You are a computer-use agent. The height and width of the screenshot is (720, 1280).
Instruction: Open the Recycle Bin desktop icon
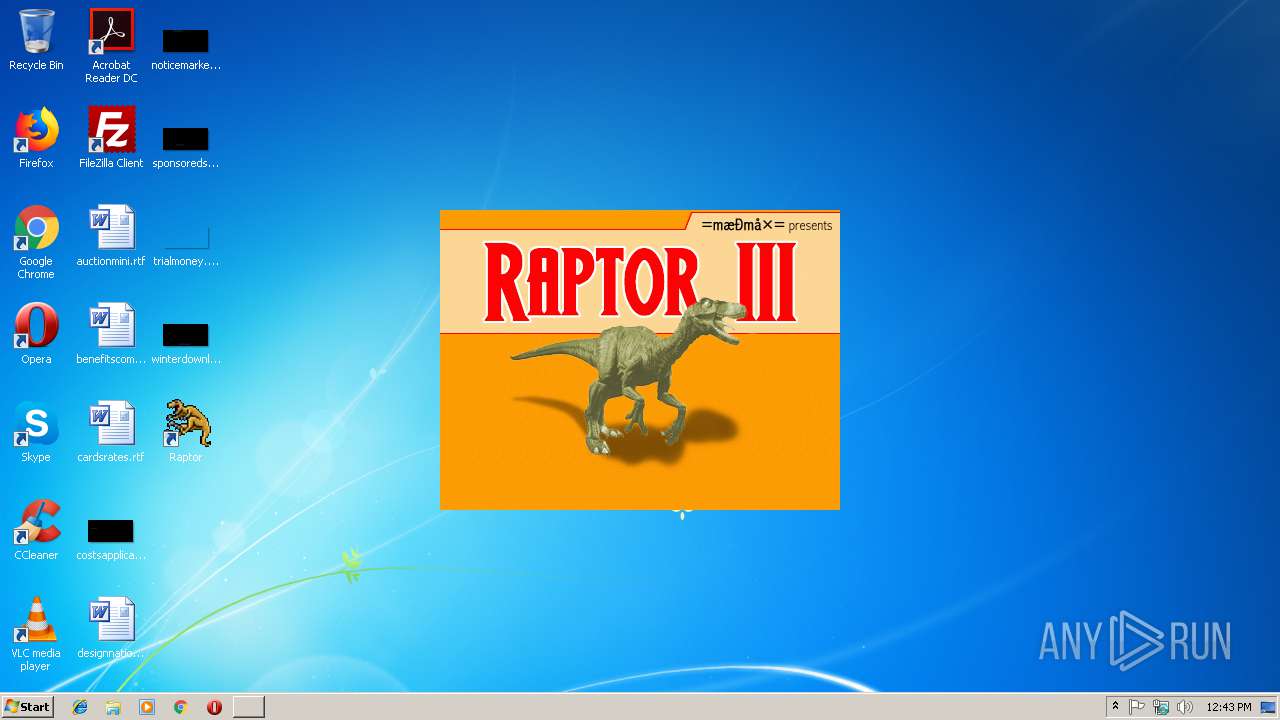tap(36, 40)
